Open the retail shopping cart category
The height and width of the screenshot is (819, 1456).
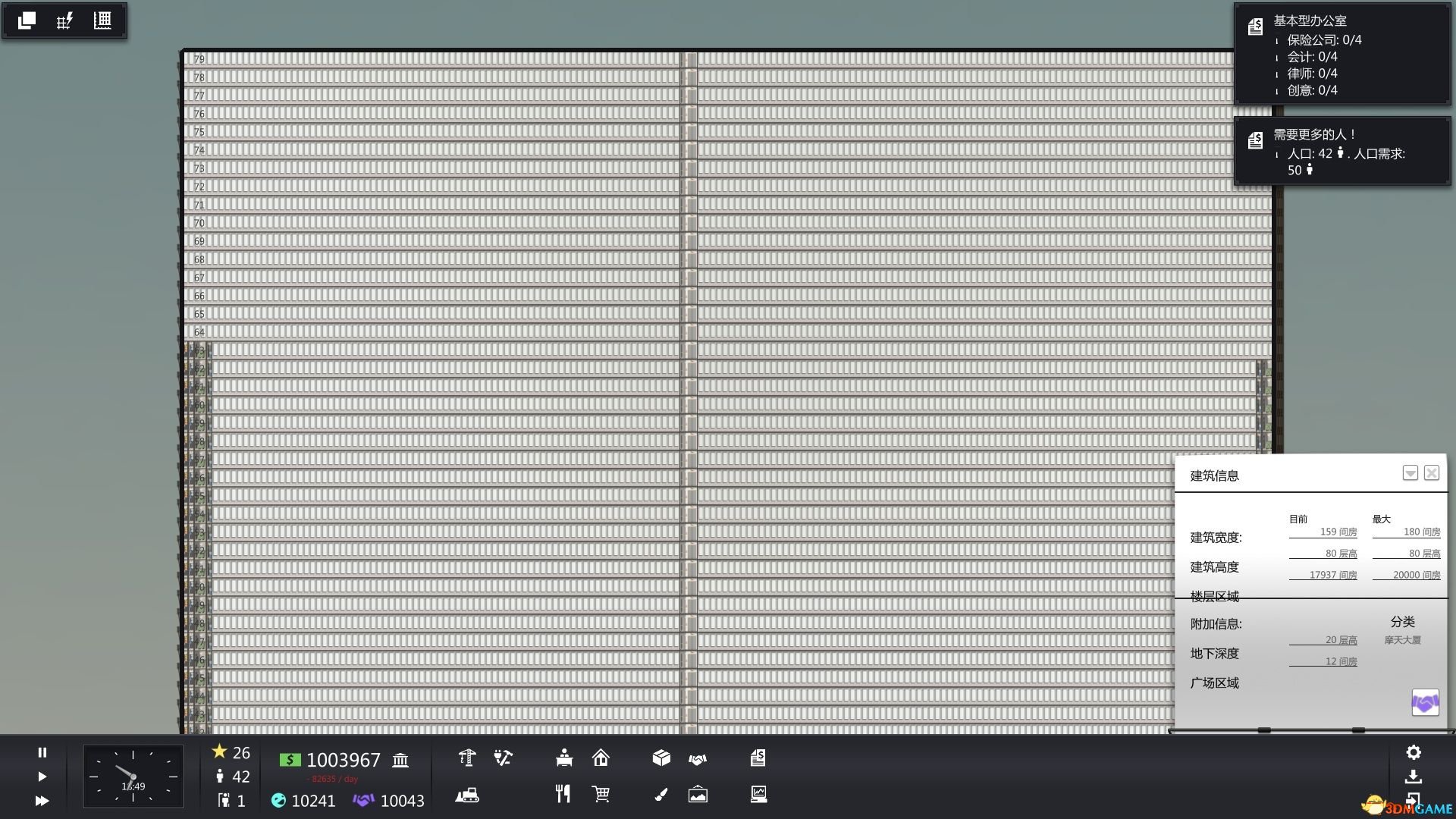point(601,794)
